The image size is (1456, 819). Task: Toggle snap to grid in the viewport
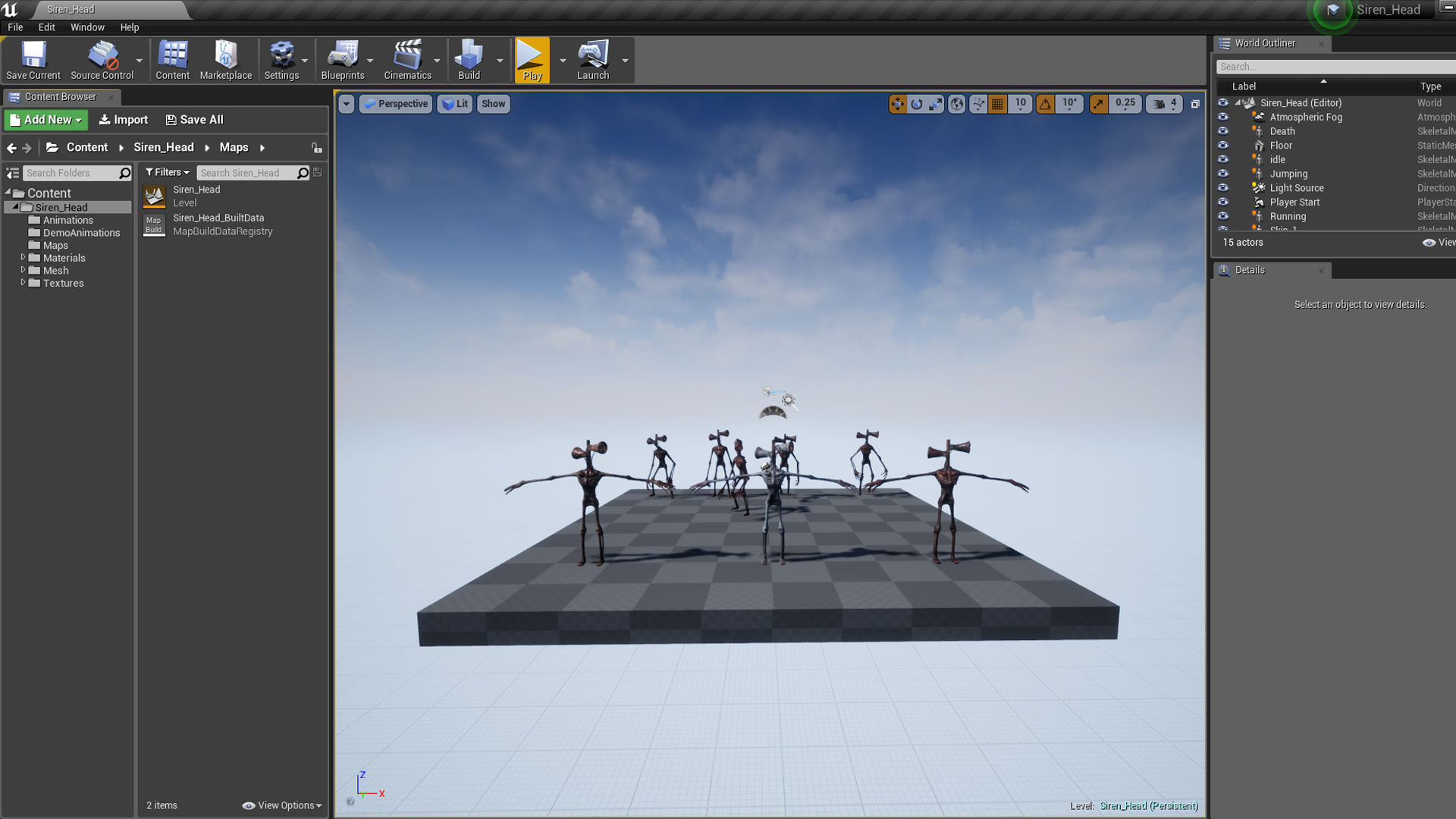tap(997, 104)
